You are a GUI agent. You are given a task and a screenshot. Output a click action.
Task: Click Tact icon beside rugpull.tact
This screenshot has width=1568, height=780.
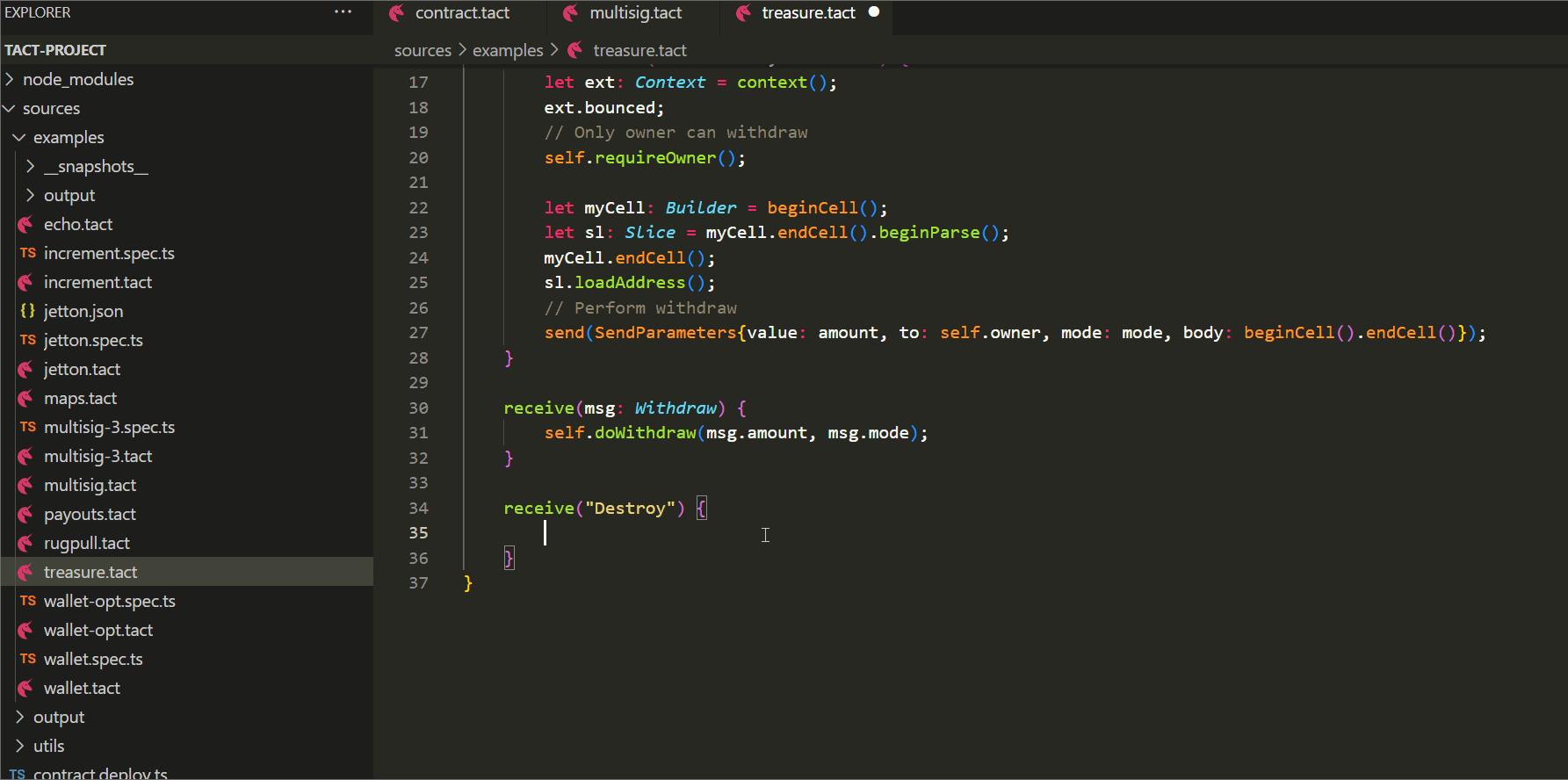(26, 543)
